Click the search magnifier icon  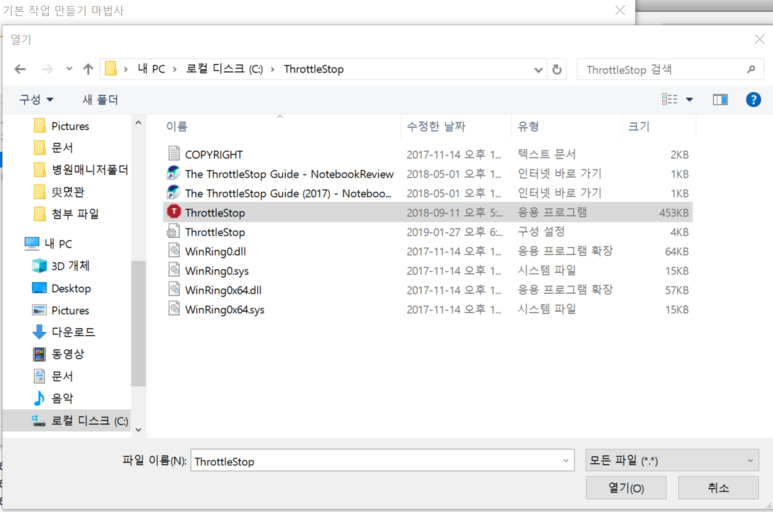tap(751, 69)
